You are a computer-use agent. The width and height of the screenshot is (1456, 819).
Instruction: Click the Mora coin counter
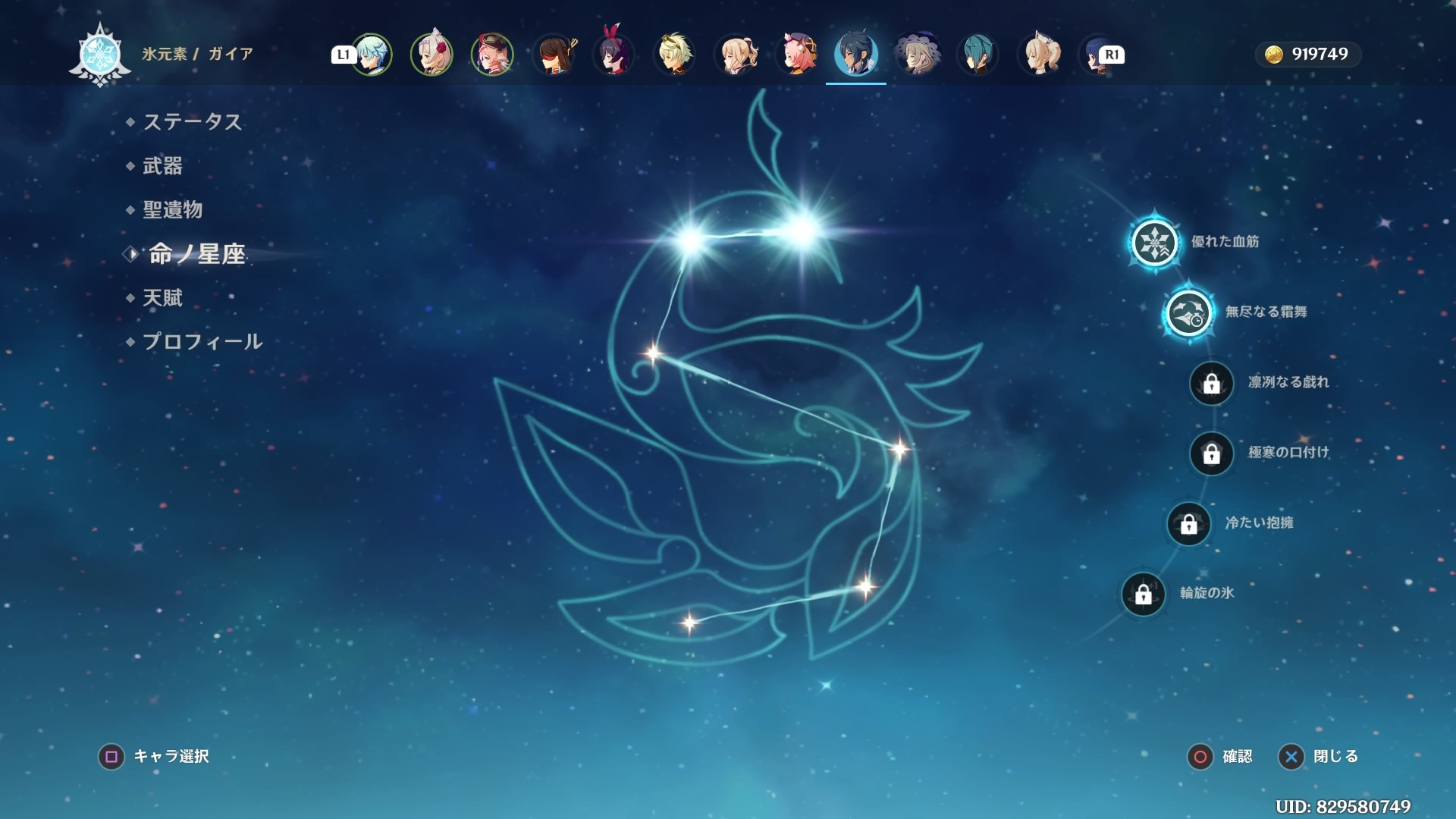coord(1307,55)
